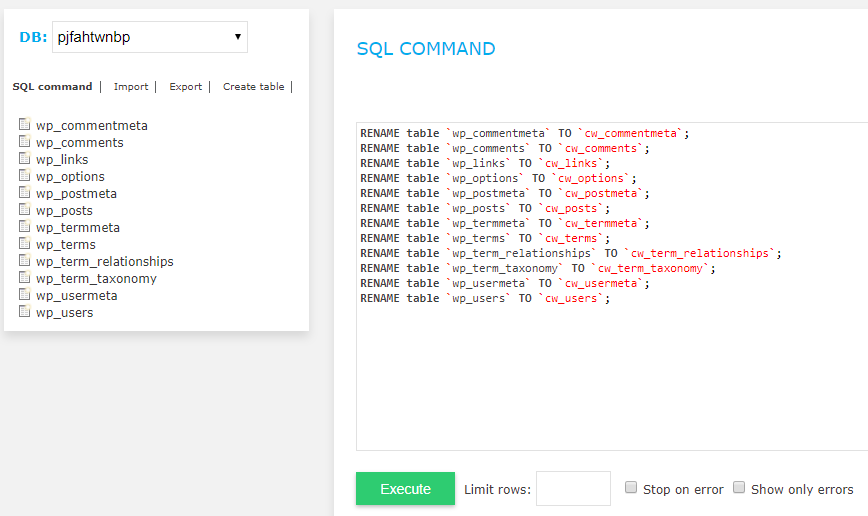The height and width of the screenshot is (516, 868).
Task: Run the query with the Execute button
Action: click(x=405, y=488)
